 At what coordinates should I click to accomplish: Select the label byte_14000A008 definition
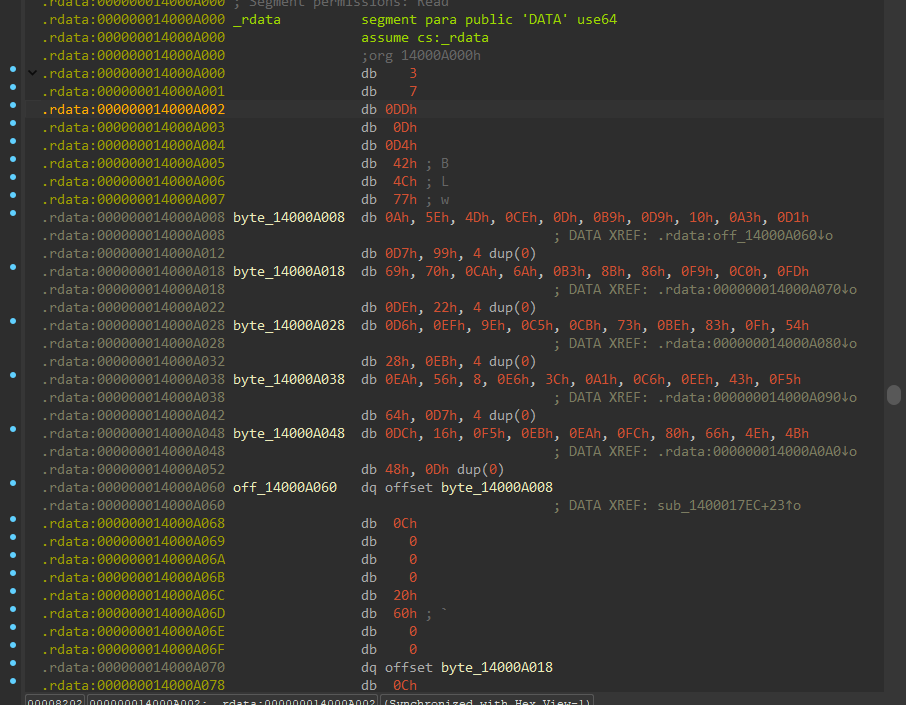point(289,217)
